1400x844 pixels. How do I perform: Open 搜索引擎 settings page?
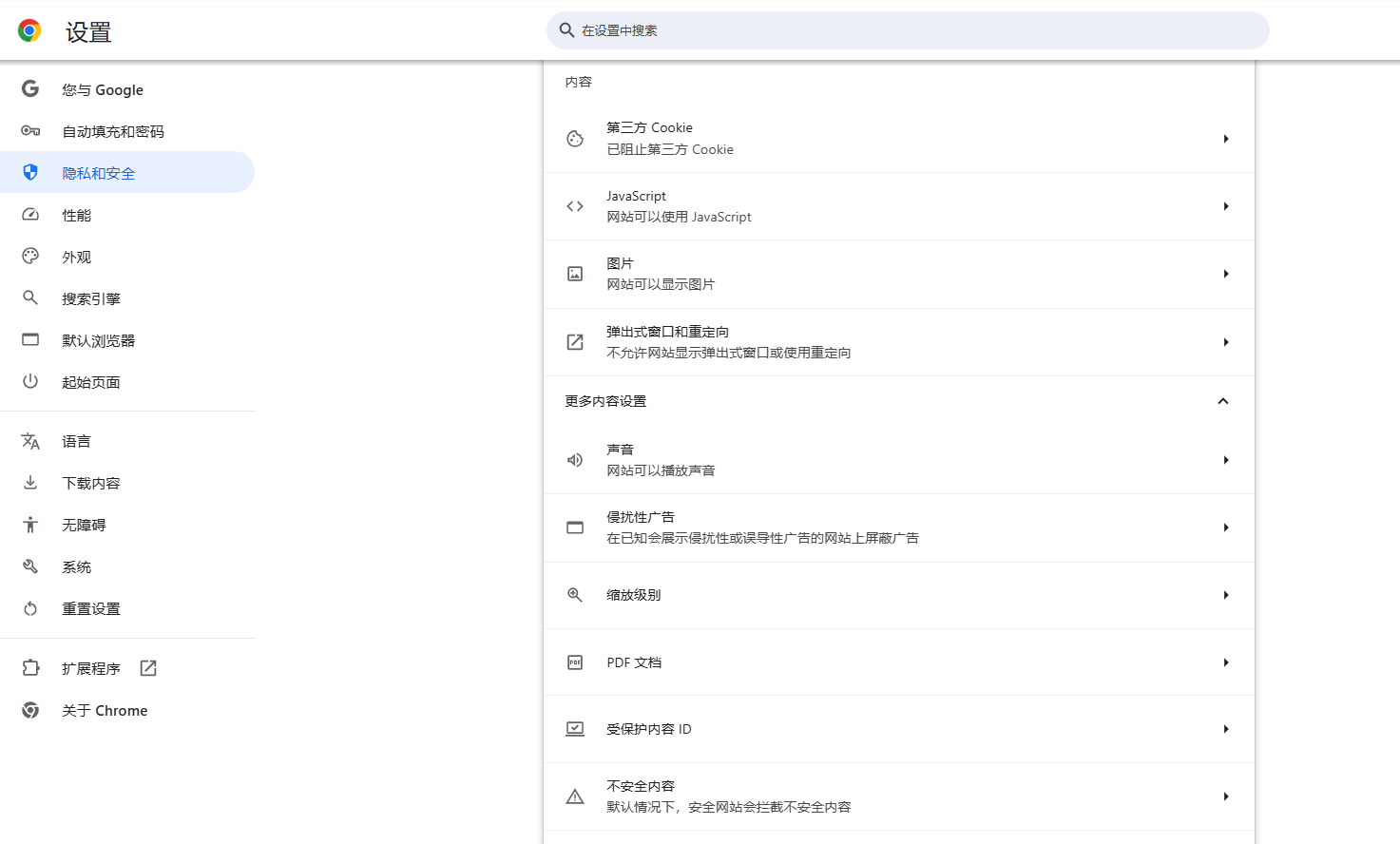coord(127,298)
